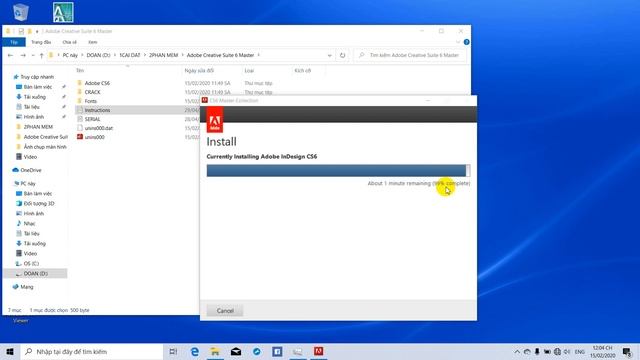Open network status in system tray
The height and width of the screenshot is (360, 640).
pyautogui.click(x=557, y=351)
